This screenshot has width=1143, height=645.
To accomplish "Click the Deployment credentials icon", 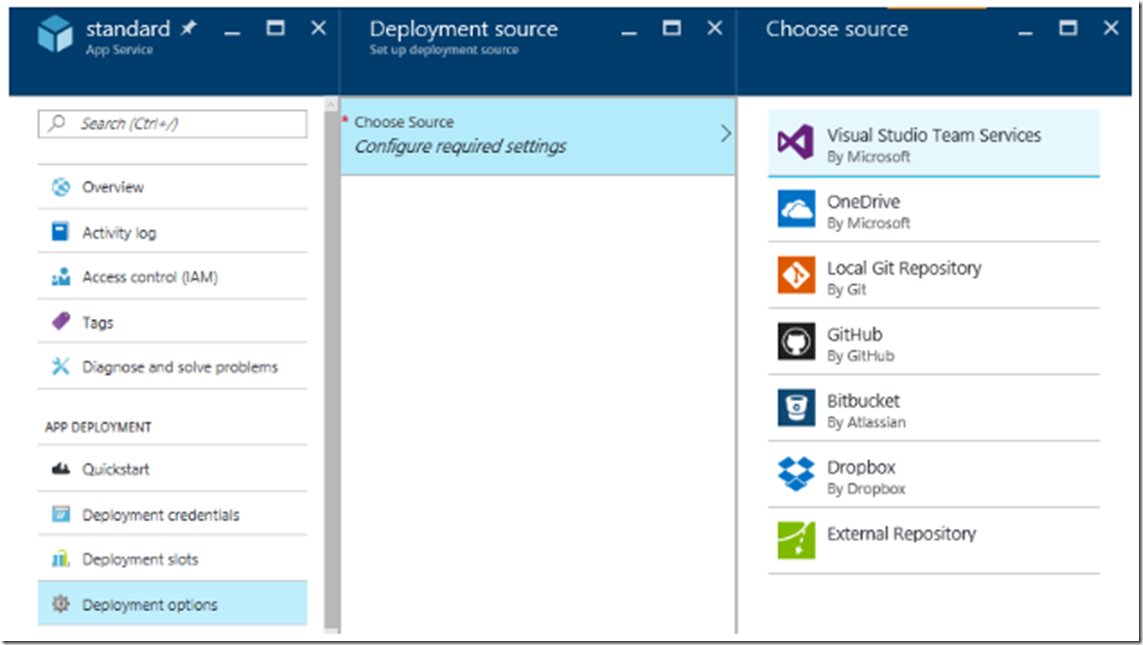I will (x=61, y=515).
